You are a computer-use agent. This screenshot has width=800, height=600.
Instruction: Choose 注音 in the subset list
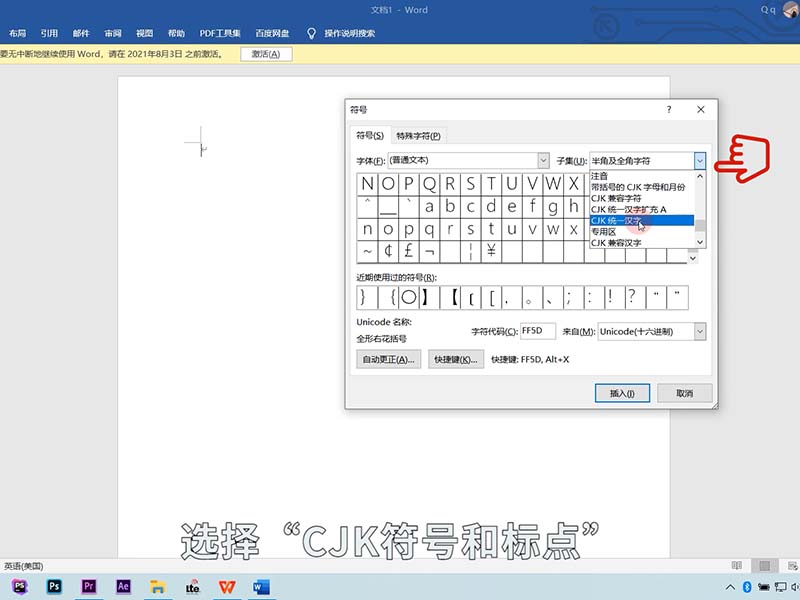tap(642, 176)
